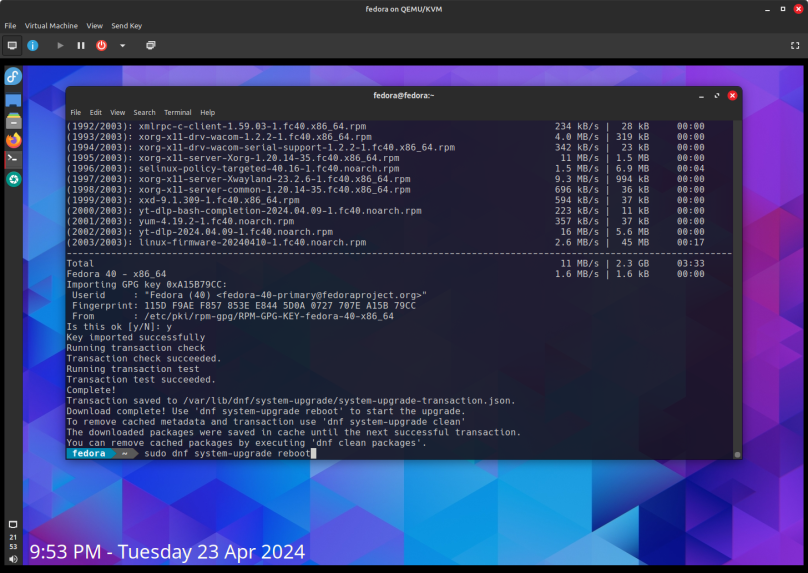Screen dimensions: 808x573
Task: Open the terminal's View menu
Action: point(117,112)
